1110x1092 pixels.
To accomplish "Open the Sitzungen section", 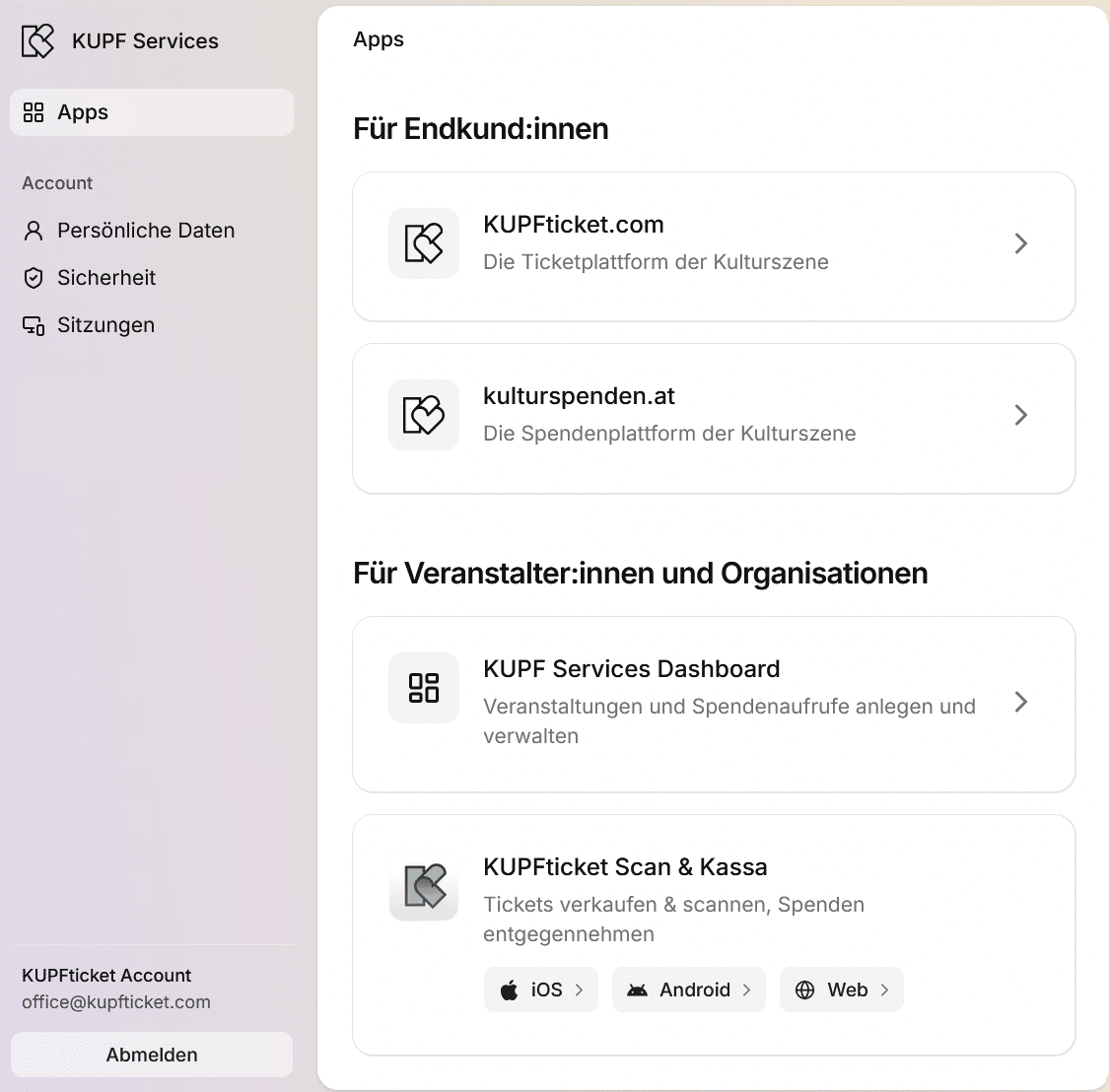I will click(x=152, y=325).
